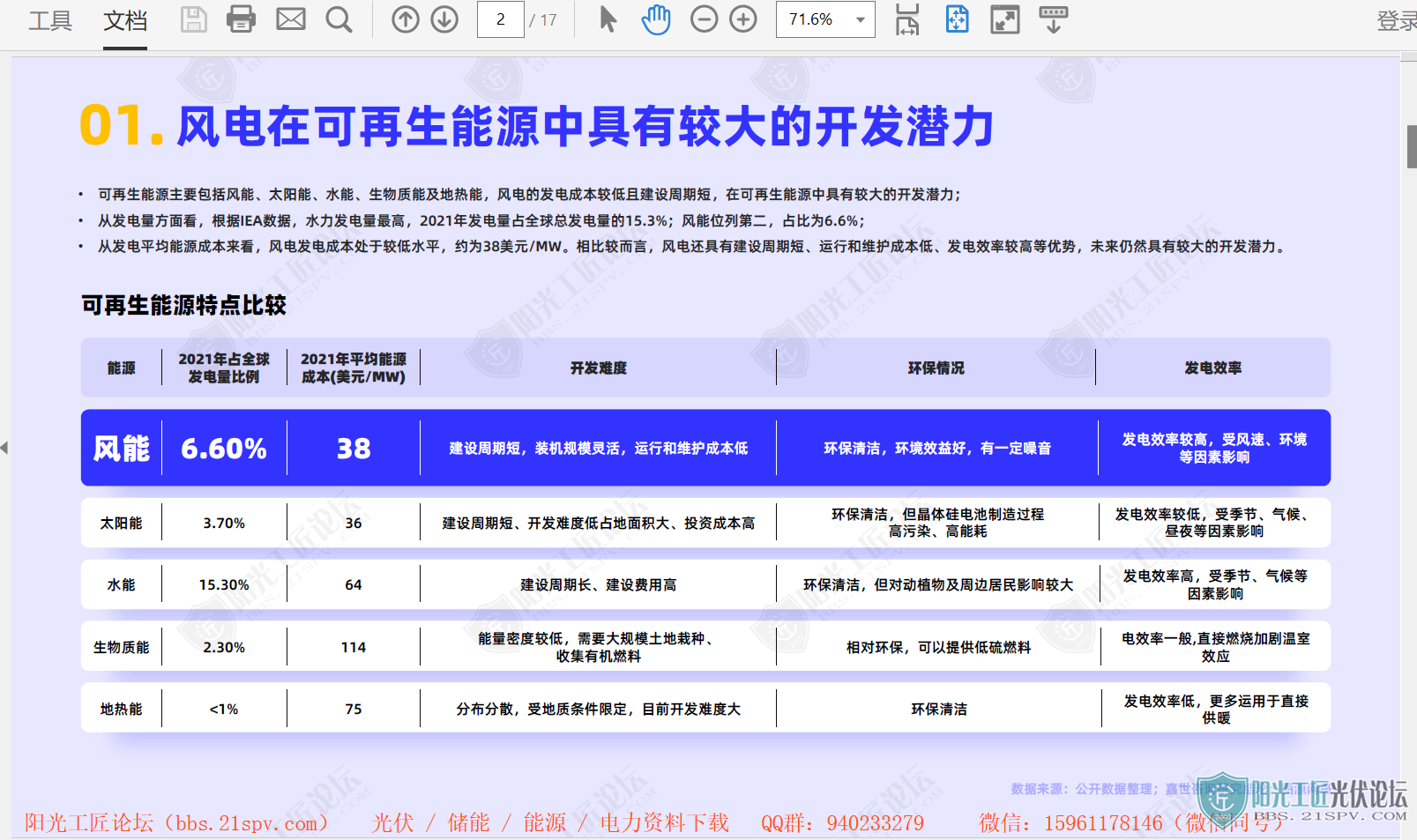Click the page number input field
This screenshot has height=840, width=1417.
[x=500, y=19]
